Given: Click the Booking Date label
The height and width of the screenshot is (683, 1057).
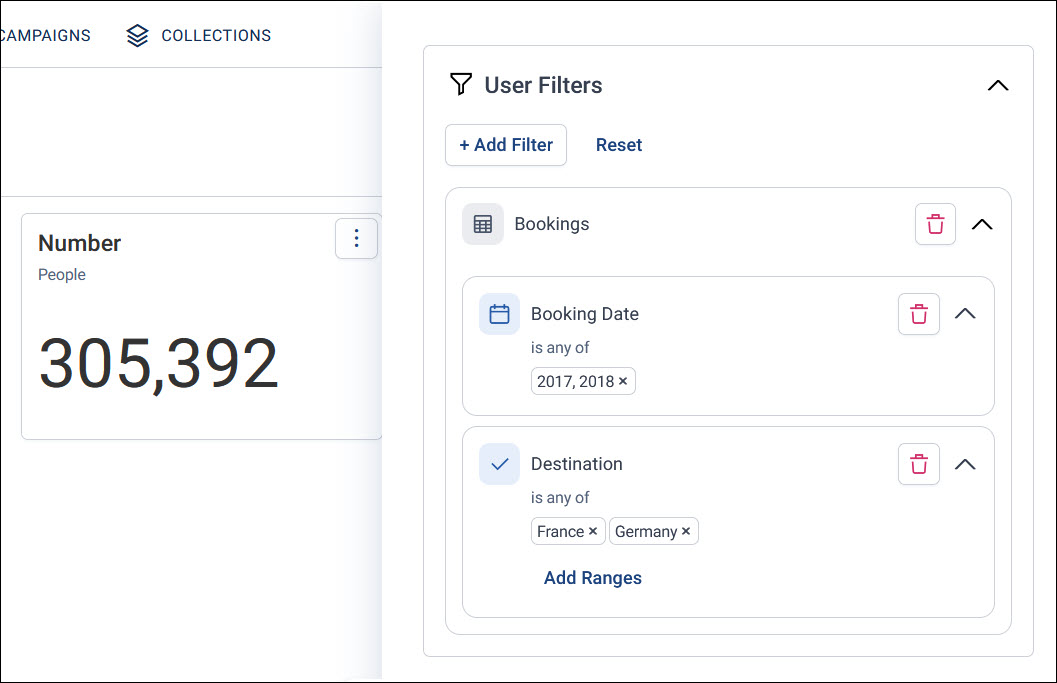Looking at the screenshot, I should 584,314.
